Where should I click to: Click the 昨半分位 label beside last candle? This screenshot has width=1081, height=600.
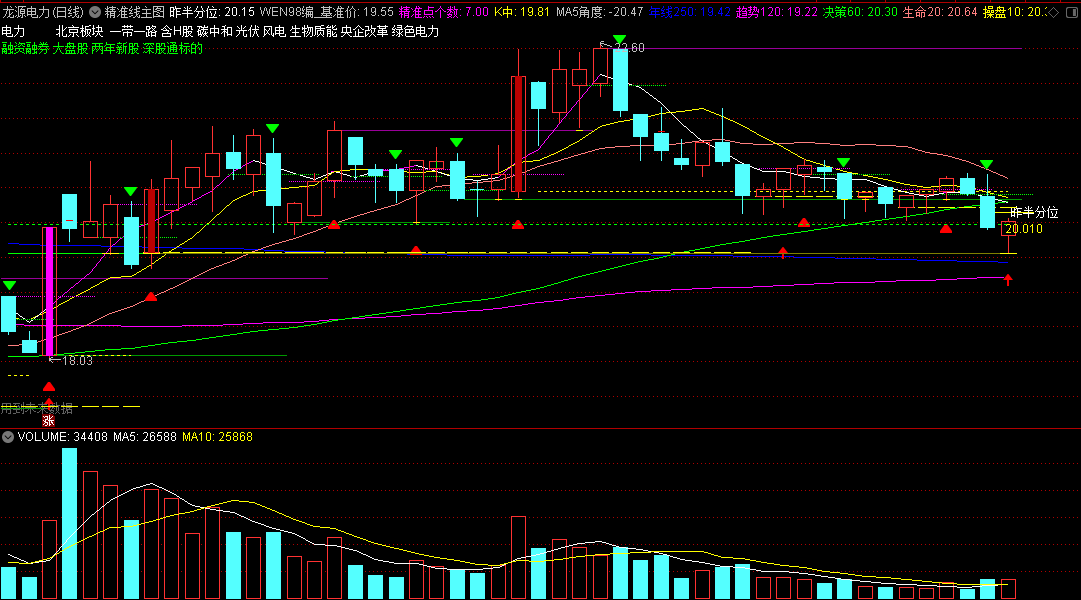(1034, 212)
